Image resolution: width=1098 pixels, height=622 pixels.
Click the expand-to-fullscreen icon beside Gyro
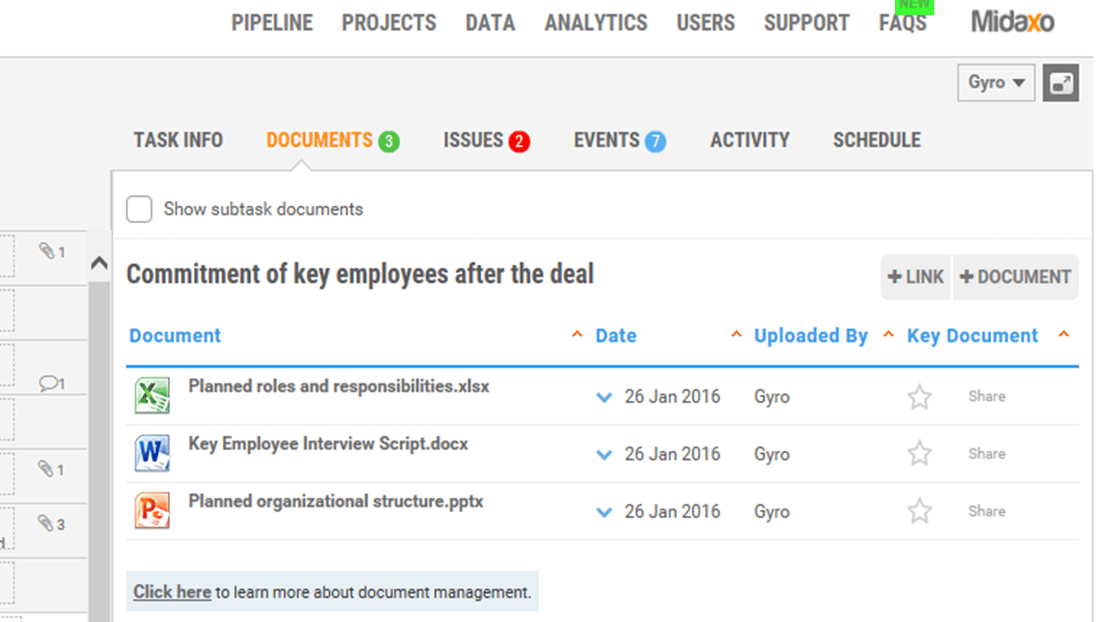point(1060,83)
